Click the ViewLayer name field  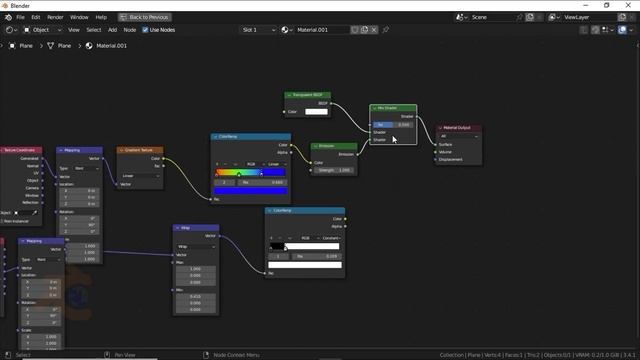588,17
